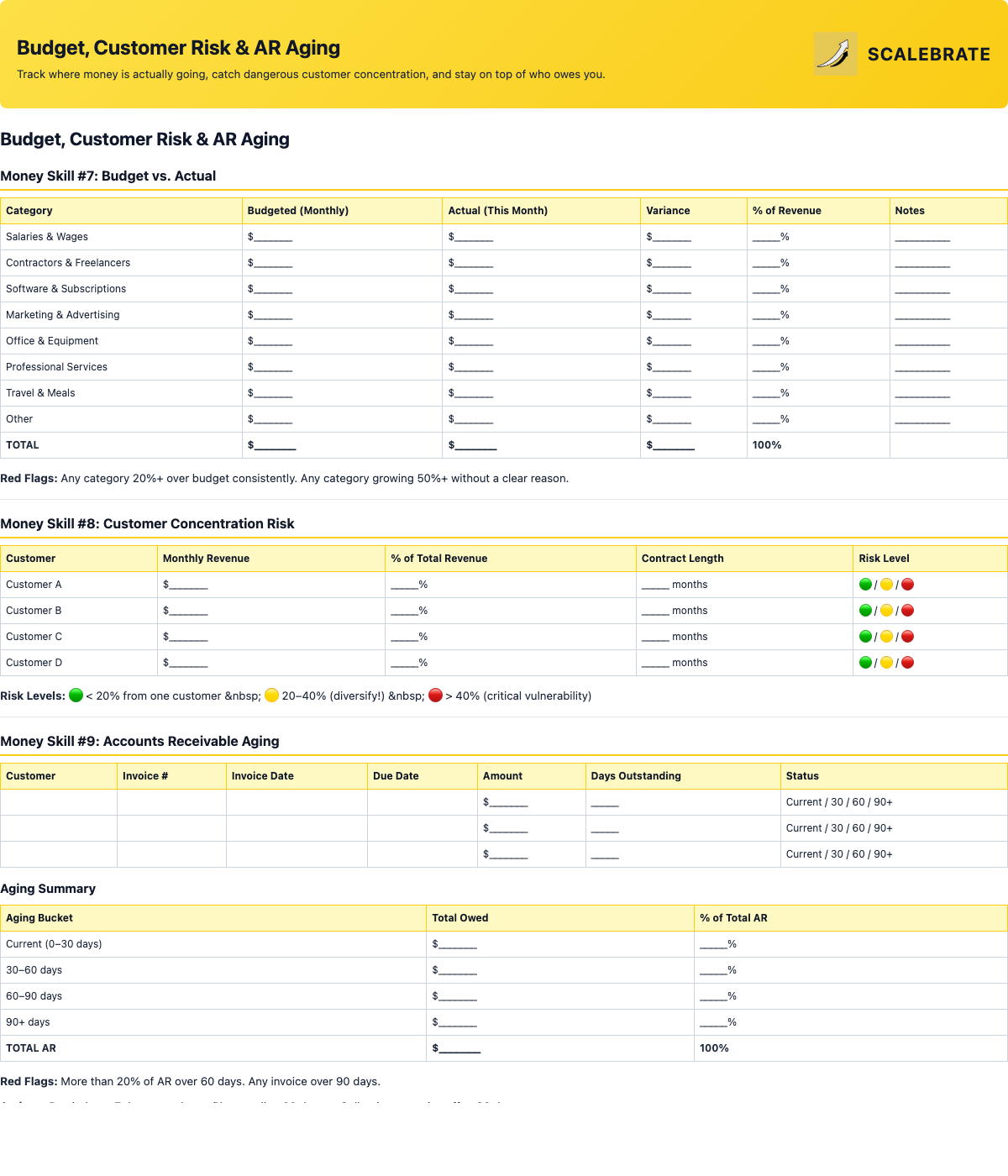This screenshot has height=1176, width=1008.
Task: Select red risk circle for Customer B
Action: (907, 611)
